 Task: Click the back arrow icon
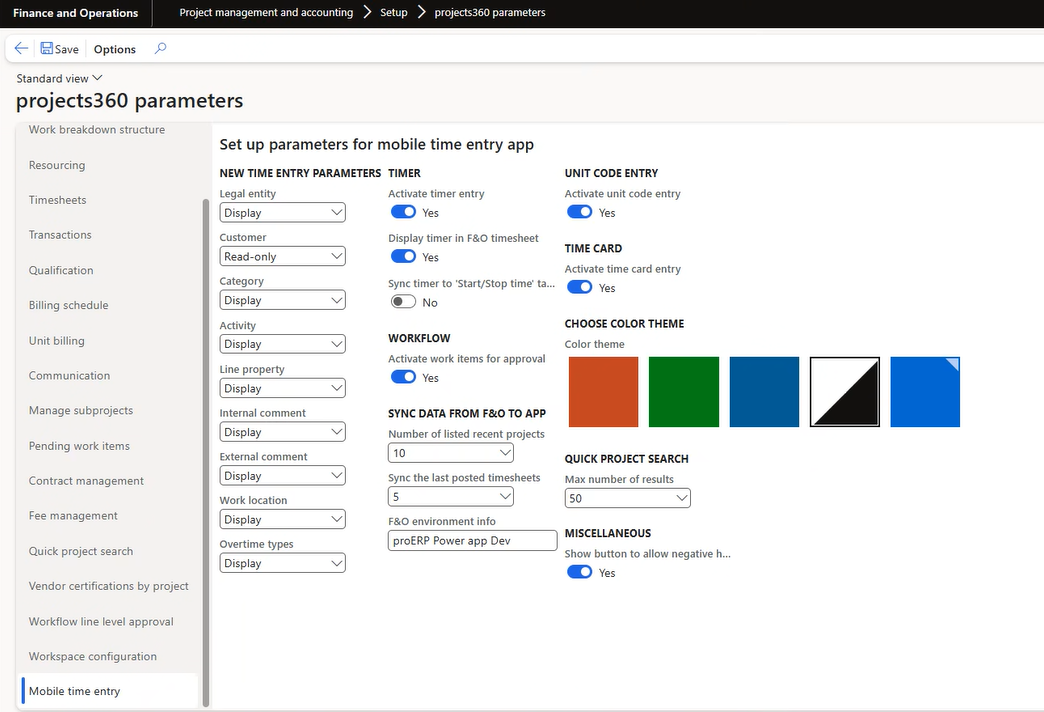click(21, 49)
